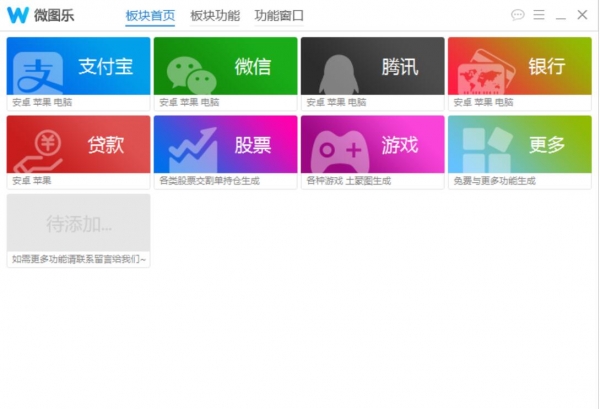Click the 更多 squares grid icon
The width and height of the screenshot is (600, 409).
point(488,150)
